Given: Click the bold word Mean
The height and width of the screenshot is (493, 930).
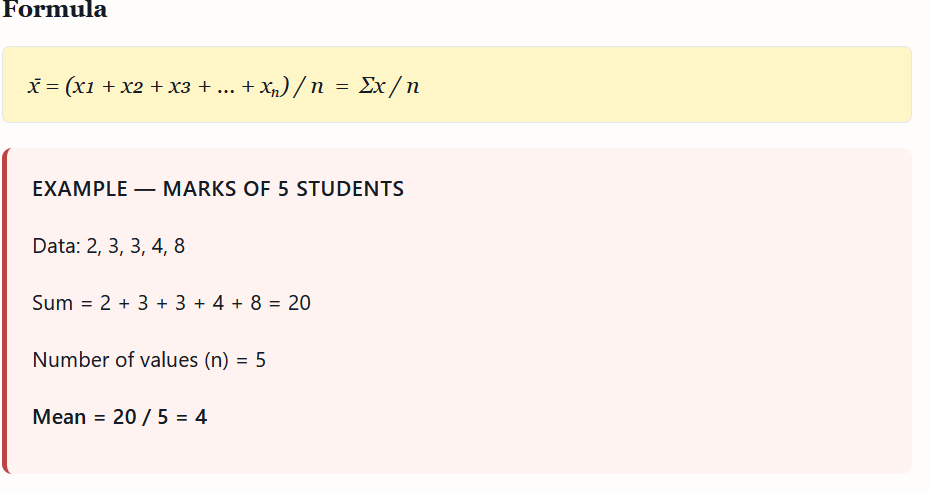Looking at the screenshot, I should [59, 417].
